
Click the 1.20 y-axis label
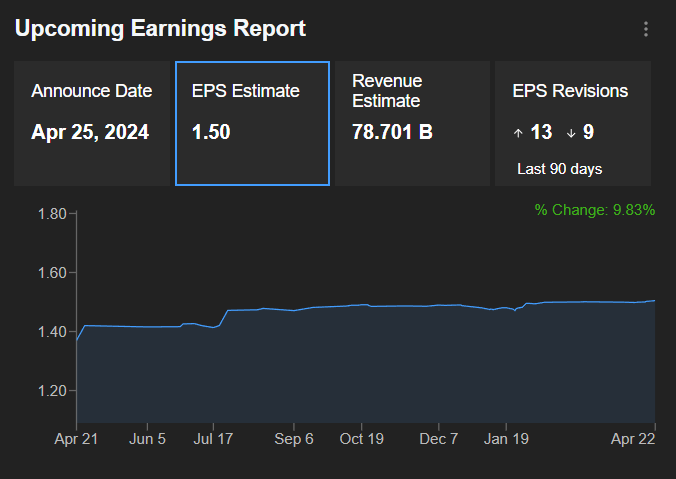tap(51, 391)
